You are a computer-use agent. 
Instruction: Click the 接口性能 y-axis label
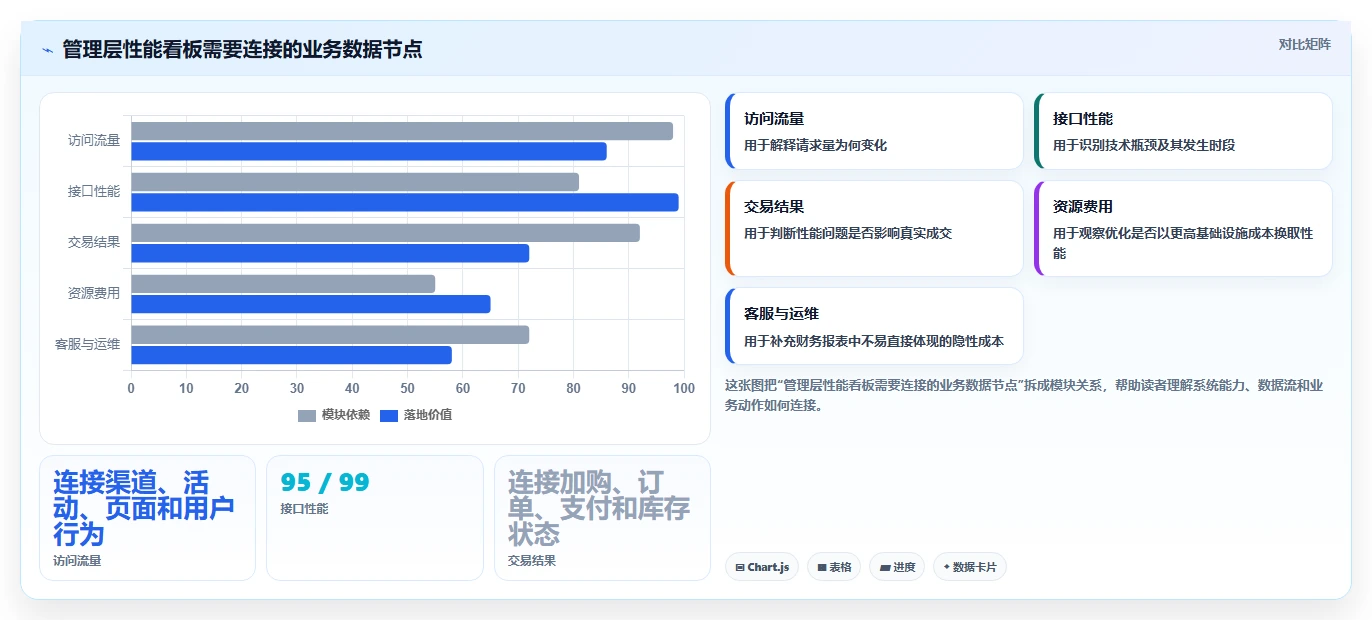(94, 192)
